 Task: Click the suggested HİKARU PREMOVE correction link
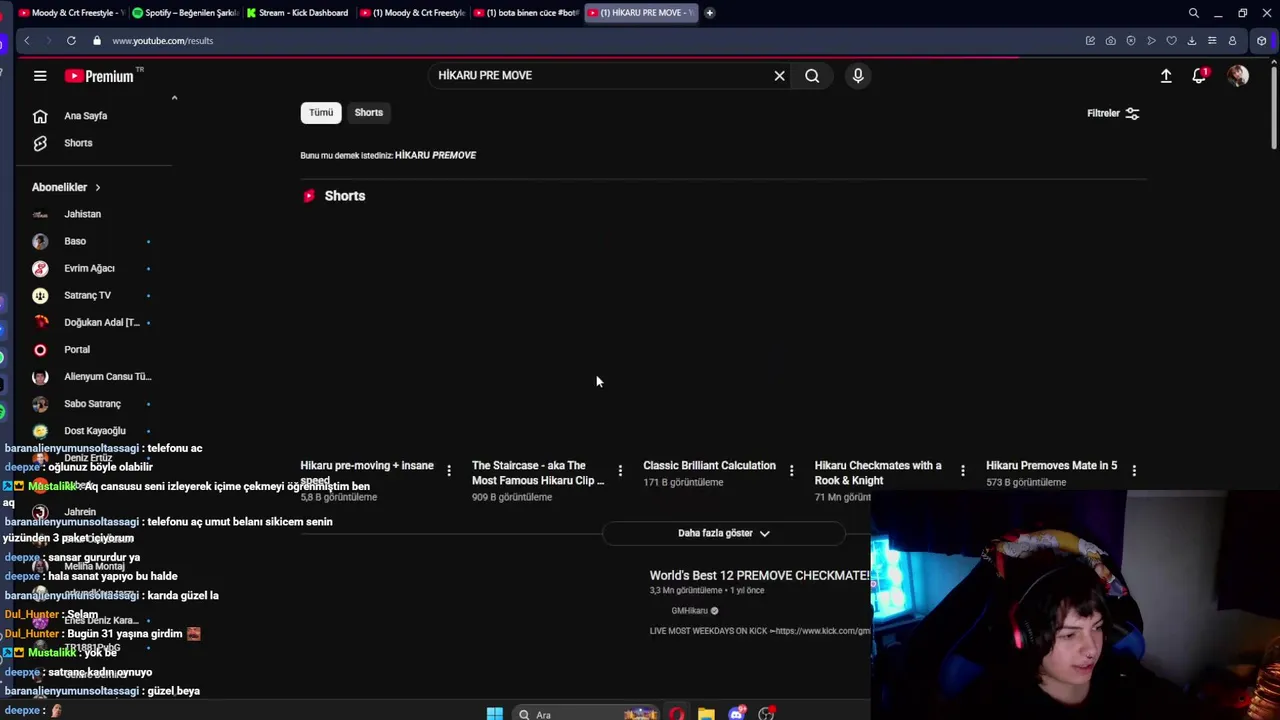[x=435, y=155]
